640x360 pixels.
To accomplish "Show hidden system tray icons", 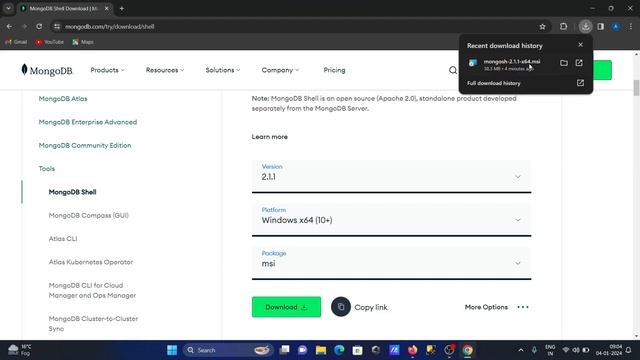I will point(521,350).
